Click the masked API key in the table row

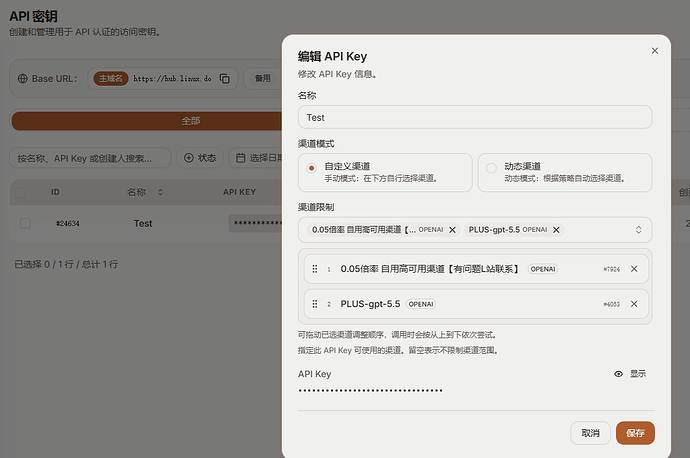(x=256, y=223)
